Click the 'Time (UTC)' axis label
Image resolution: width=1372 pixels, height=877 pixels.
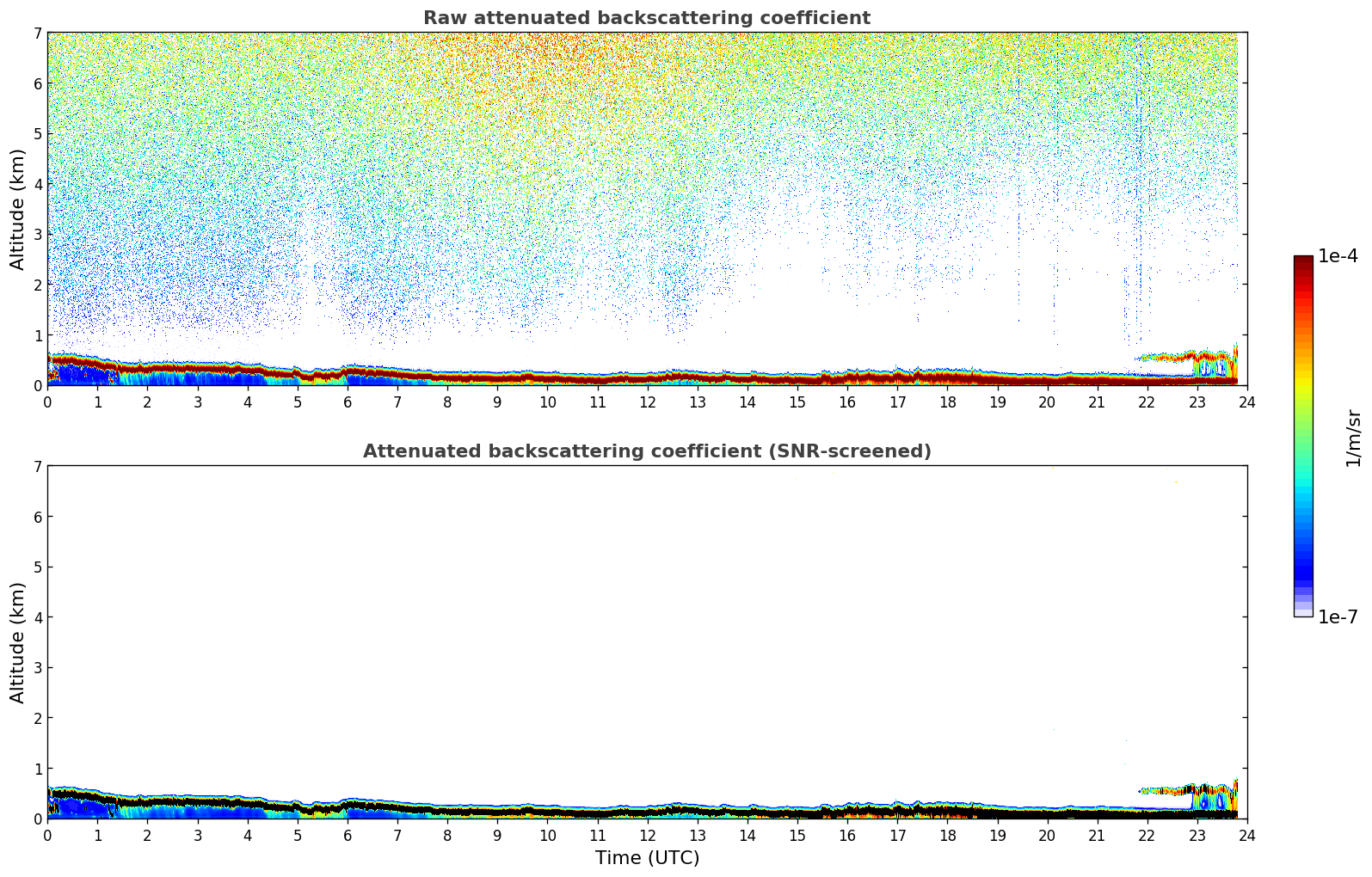point(647,858)
